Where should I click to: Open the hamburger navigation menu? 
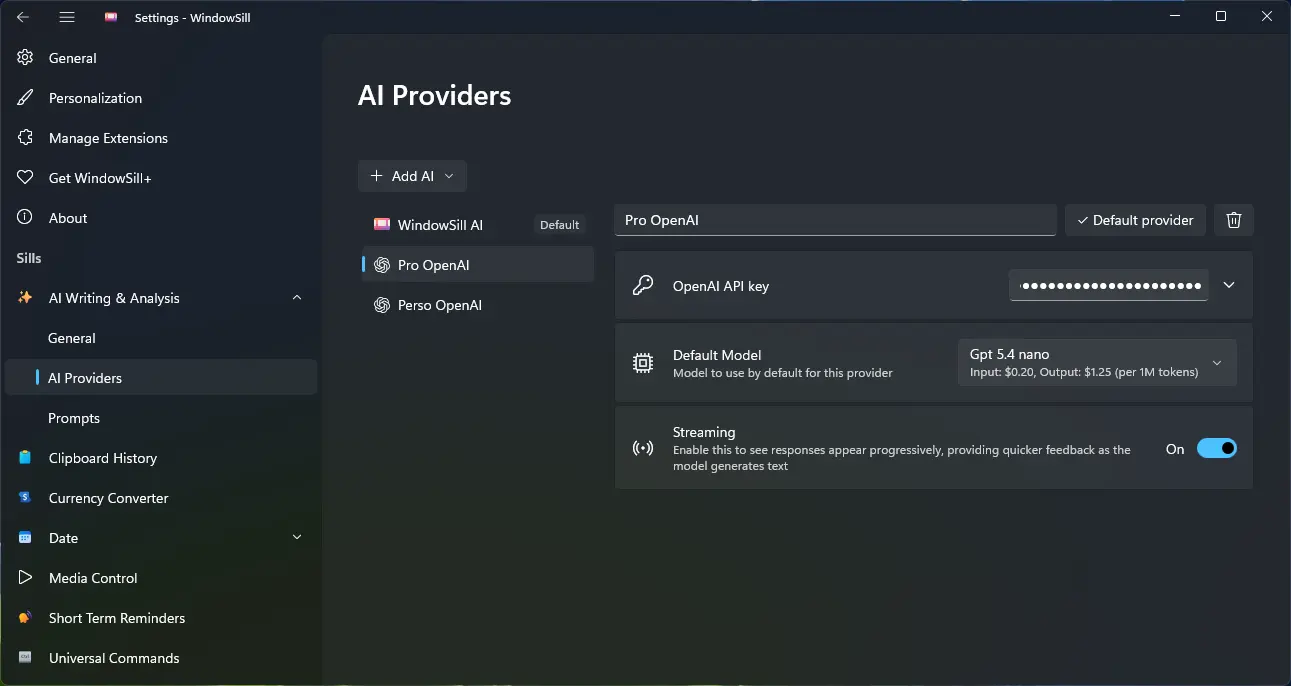67,17
